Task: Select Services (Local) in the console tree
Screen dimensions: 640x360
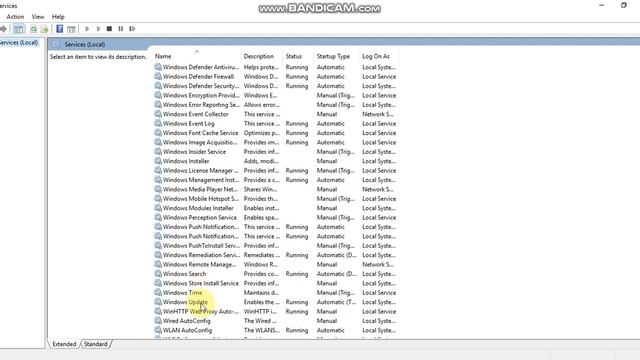Action: pyautogui.click(x=19, y=42)
